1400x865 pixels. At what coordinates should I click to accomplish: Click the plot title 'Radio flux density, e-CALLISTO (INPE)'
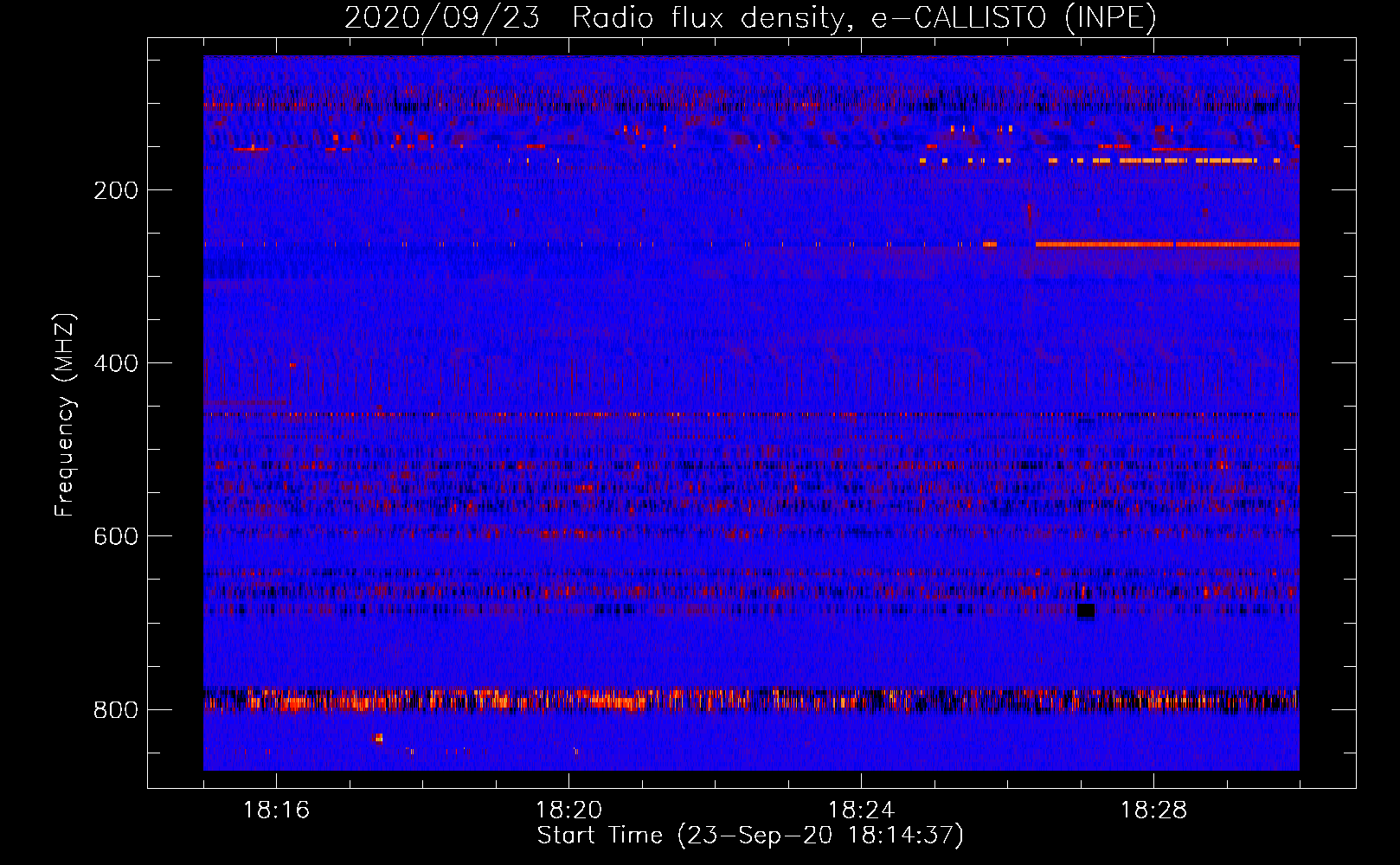pyautogui.click(x=864, y=17)
